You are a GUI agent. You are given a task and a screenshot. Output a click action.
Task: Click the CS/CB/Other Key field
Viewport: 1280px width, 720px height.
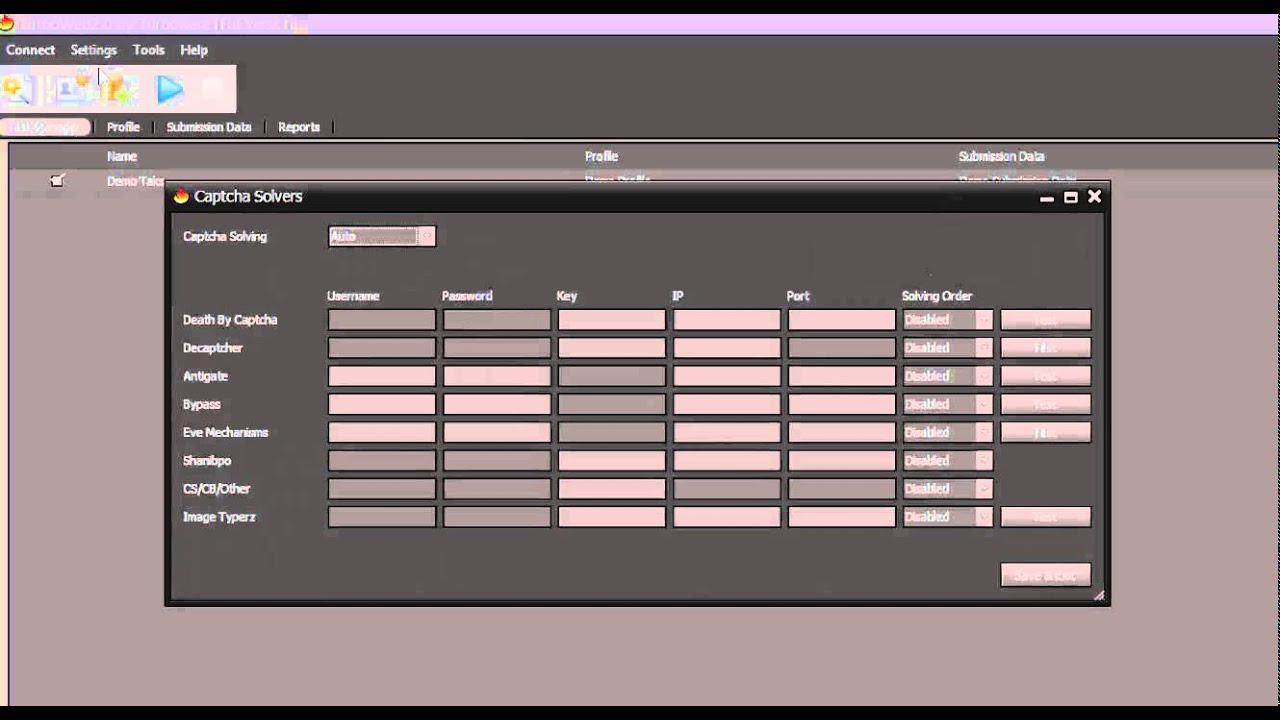pos(612,488)
